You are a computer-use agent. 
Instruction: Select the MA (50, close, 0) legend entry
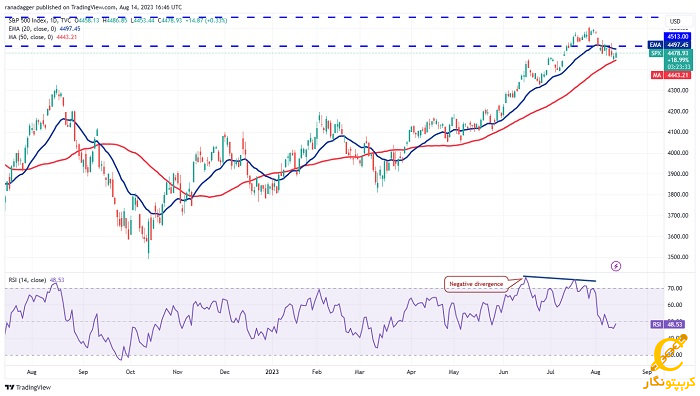(30, 37)
